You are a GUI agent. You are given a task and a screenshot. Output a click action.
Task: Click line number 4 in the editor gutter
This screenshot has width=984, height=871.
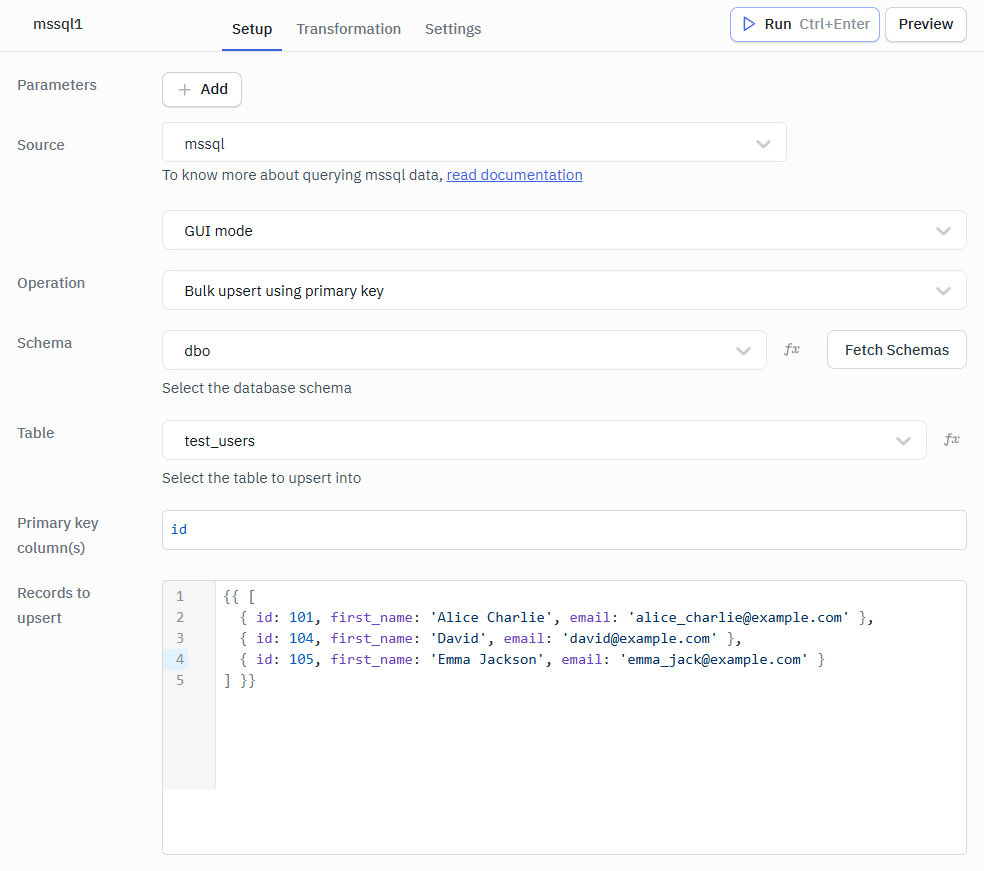(179, 660)
